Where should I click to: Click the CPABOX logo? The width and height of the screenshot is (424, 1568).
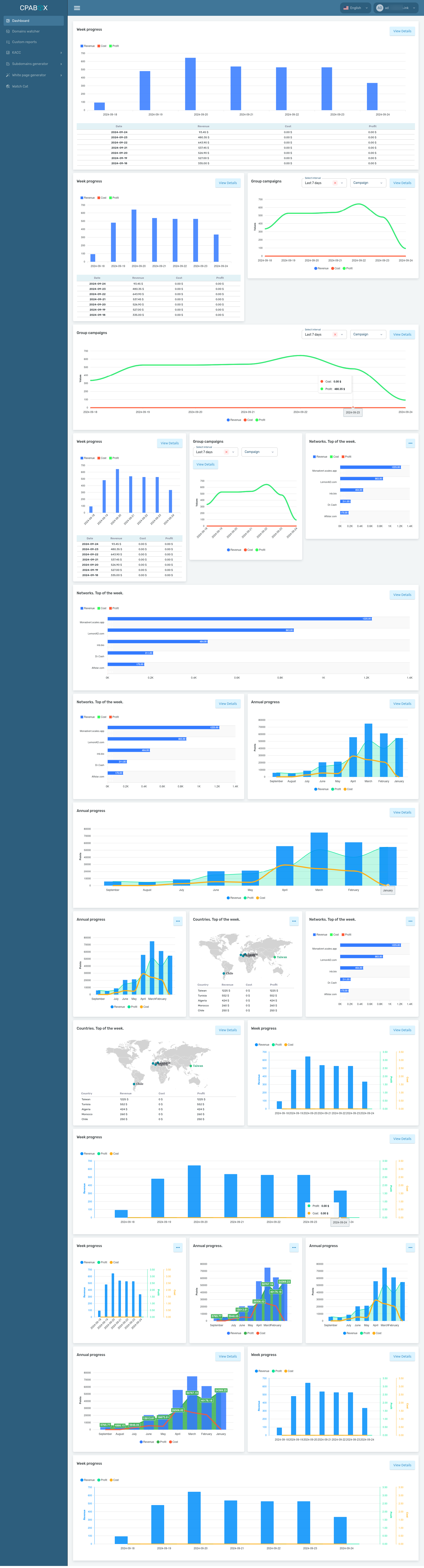33,8
